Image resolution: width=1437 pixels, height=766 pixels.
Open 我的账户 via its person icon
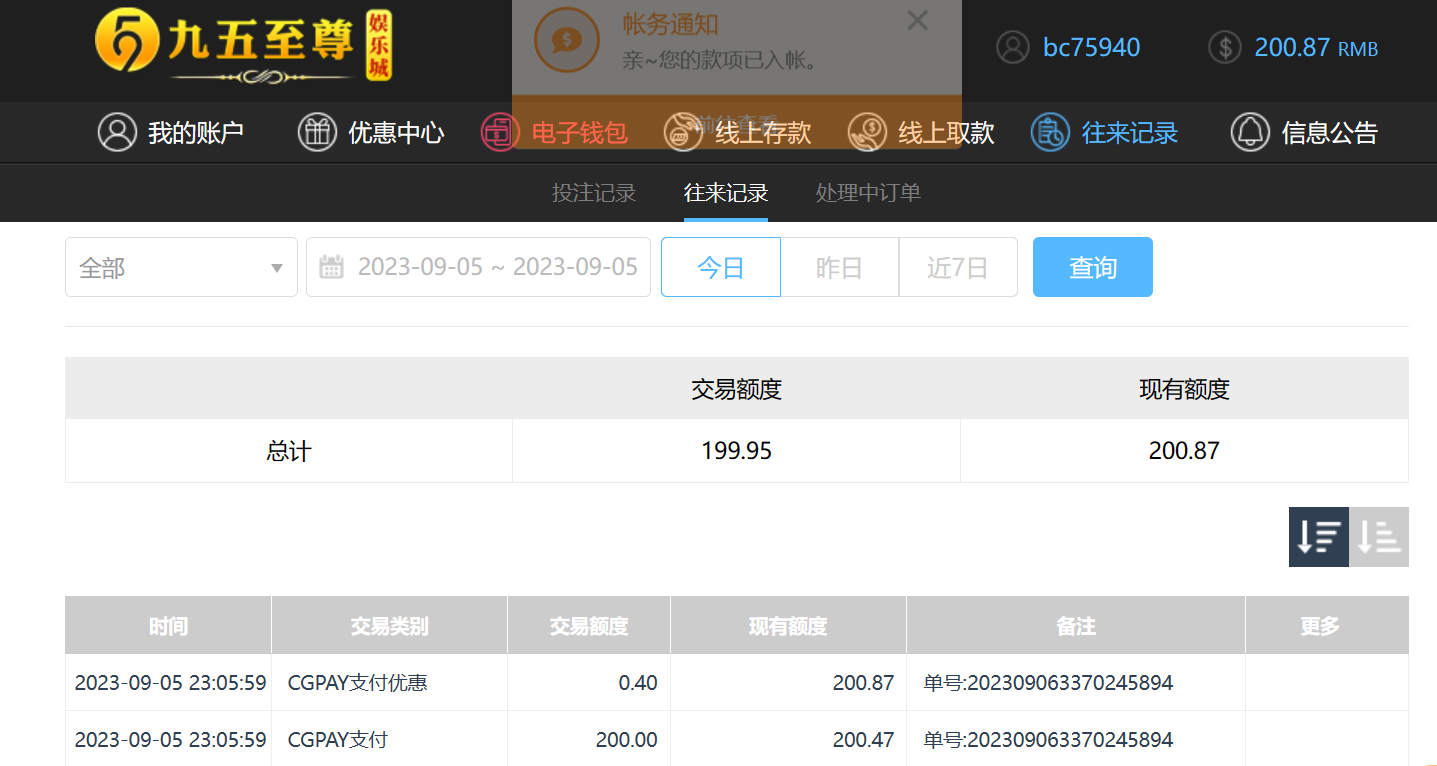pos(117,132)
